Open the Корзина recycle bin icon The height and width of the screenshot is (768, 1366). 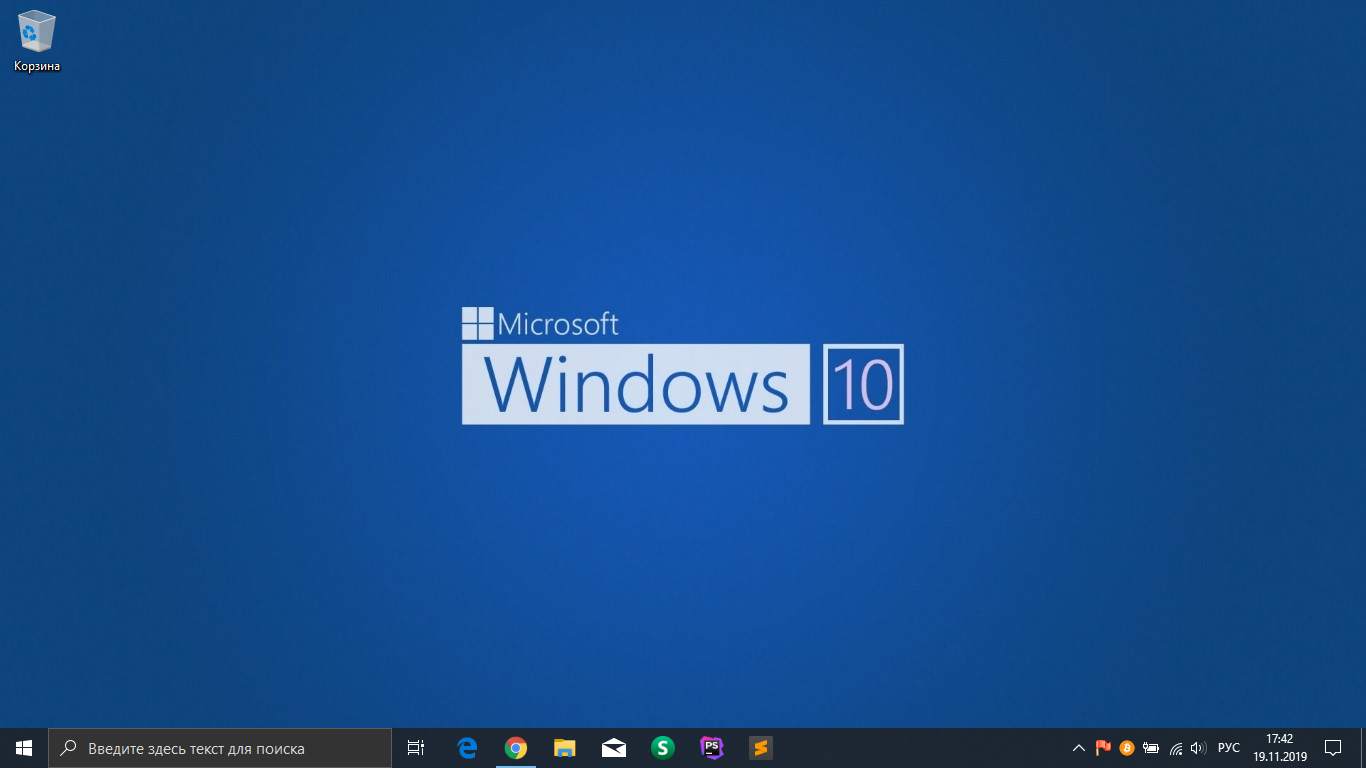point(37,41)
